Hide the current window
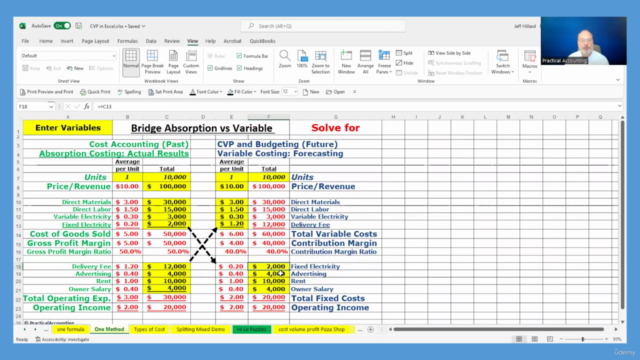The width and height of the screenshot is (640, 360). pyautogui.click(x=404, y=63)
